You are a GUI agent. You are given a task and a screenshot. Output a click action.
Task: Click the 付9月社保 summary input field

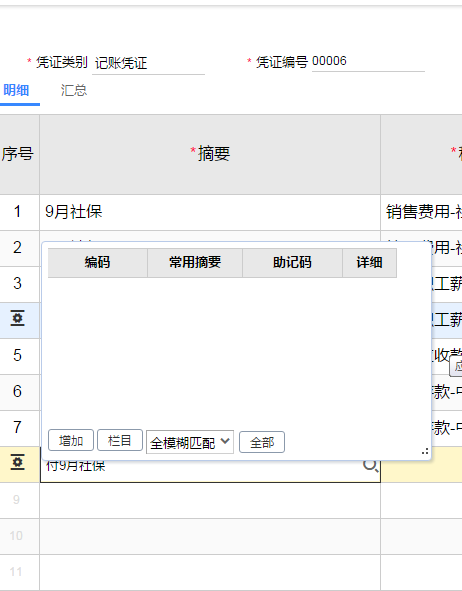[x=210, y=467]
